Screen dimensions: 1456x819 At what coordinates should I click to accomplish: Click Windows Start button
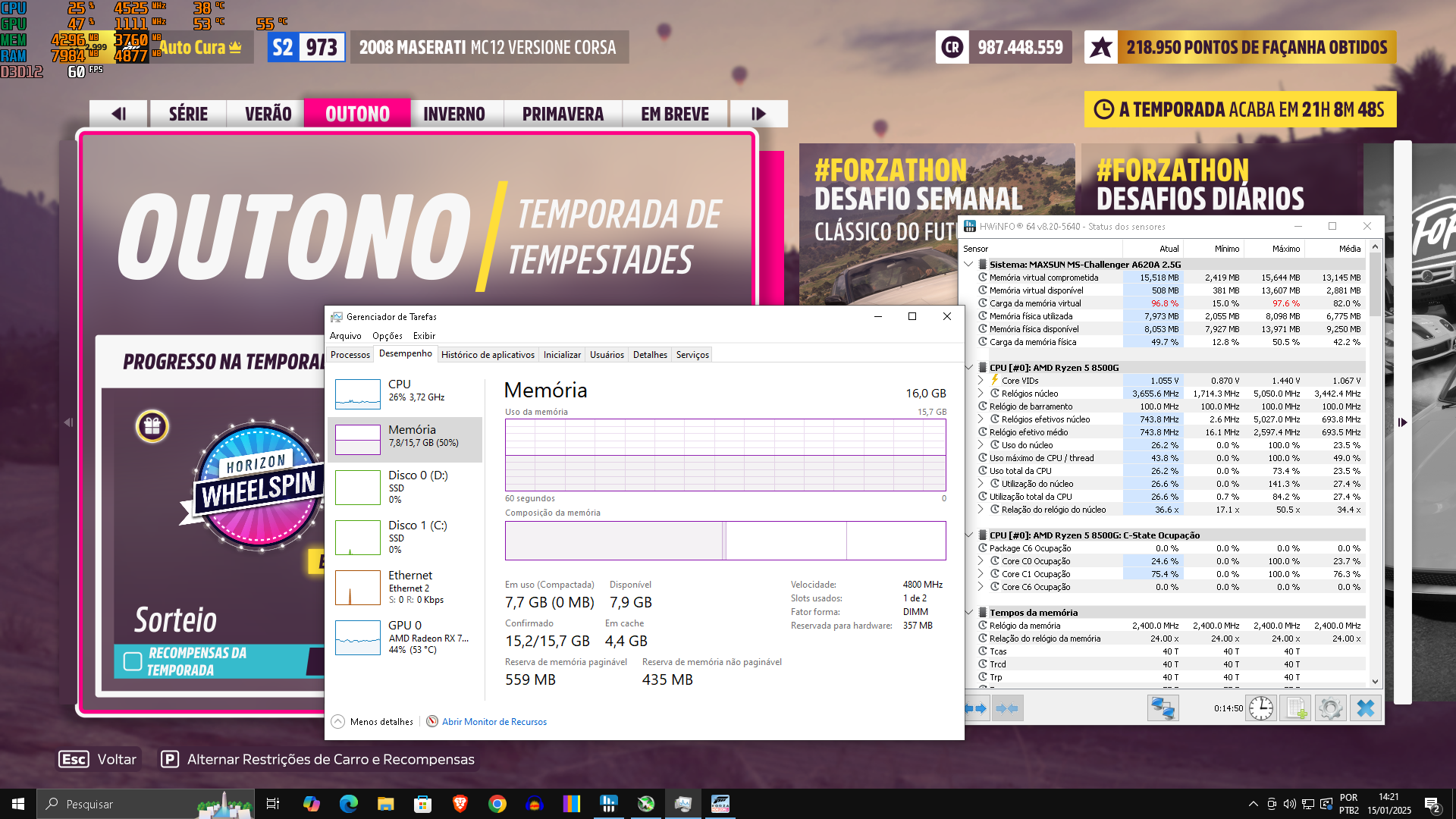click(x=18, y=804)
